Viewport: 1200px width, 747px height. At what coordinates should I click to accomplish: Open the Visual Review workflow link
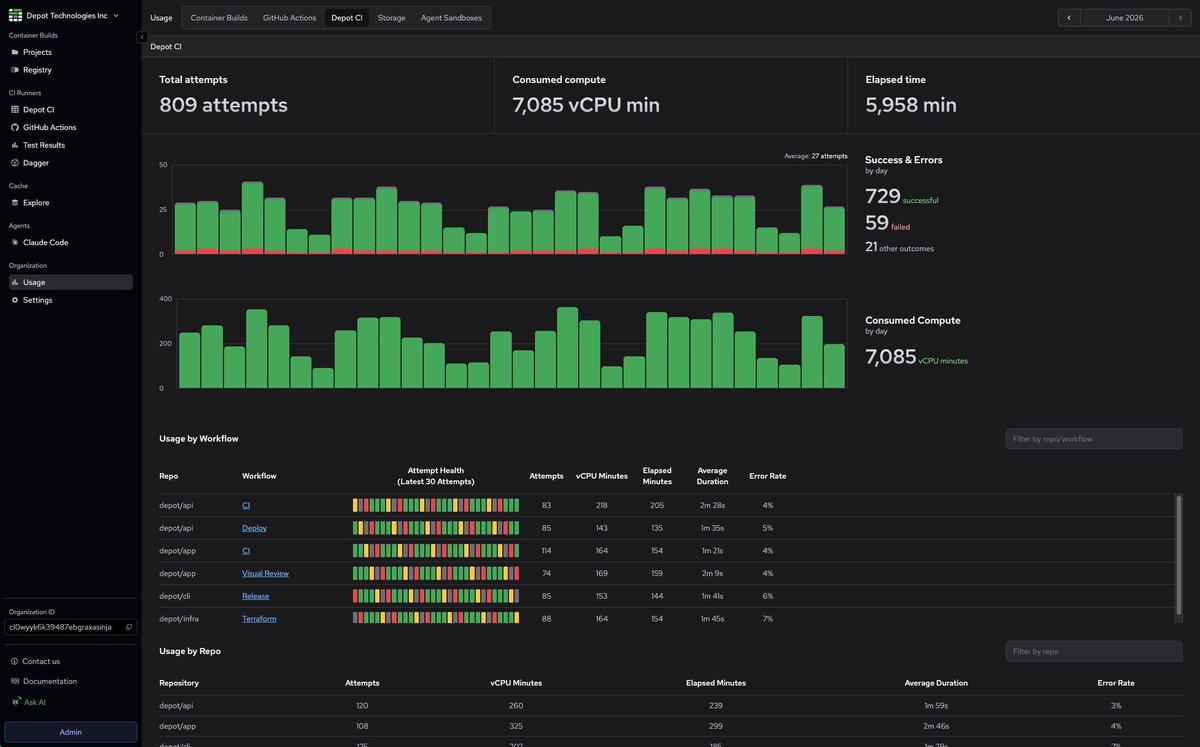(x=265, y=573)
